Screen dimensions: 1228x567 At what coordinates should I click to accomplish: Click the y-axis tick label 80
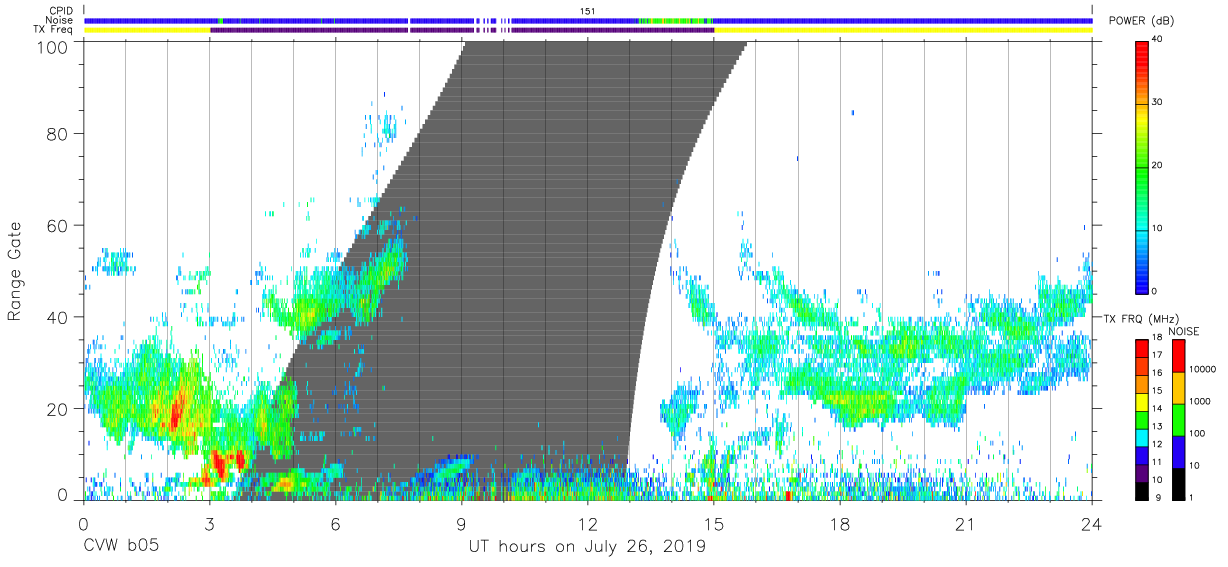pyautogui.click(x=59, y=133)
